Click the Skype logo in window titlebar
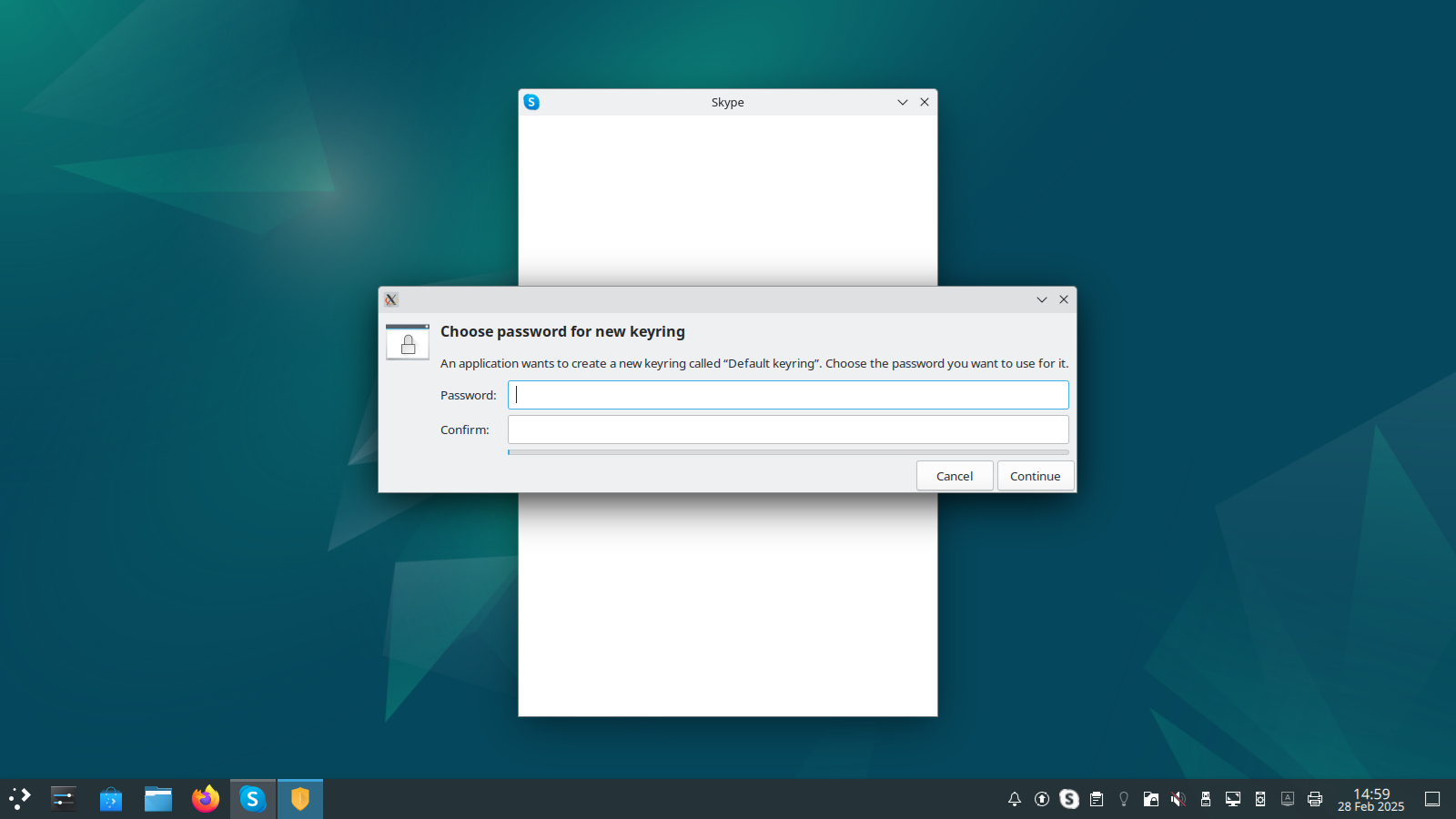 531,102
